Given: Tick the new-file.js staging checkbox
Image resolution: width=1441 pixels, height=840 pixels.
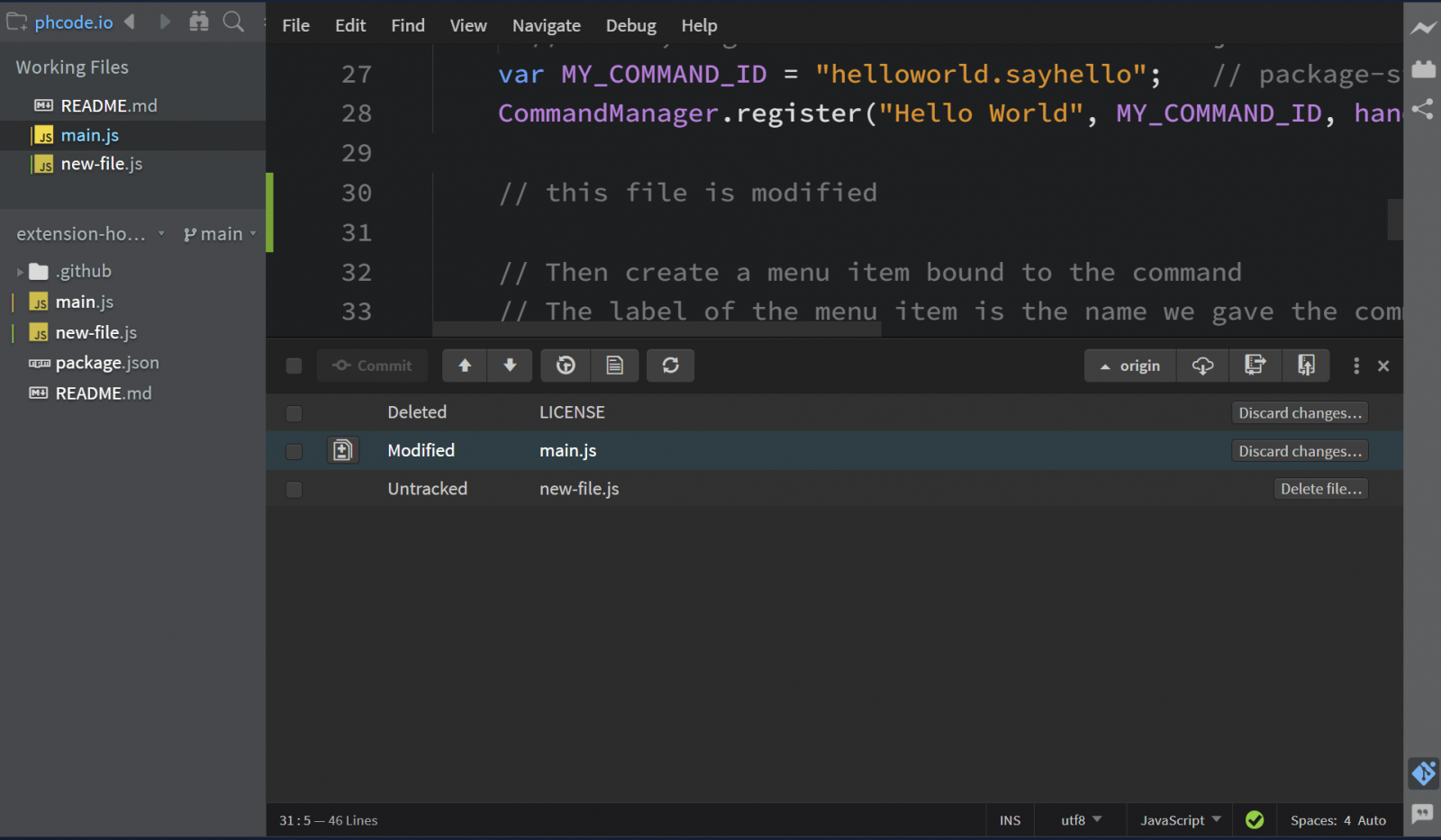Looking at the screenshot, I should pos(294,490).
